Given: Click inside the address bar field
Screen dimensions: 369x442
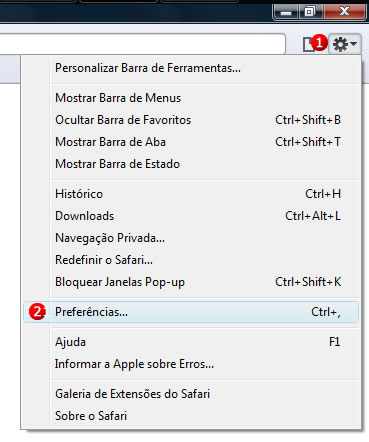Looking at the screenshot, I should [143, 44].
